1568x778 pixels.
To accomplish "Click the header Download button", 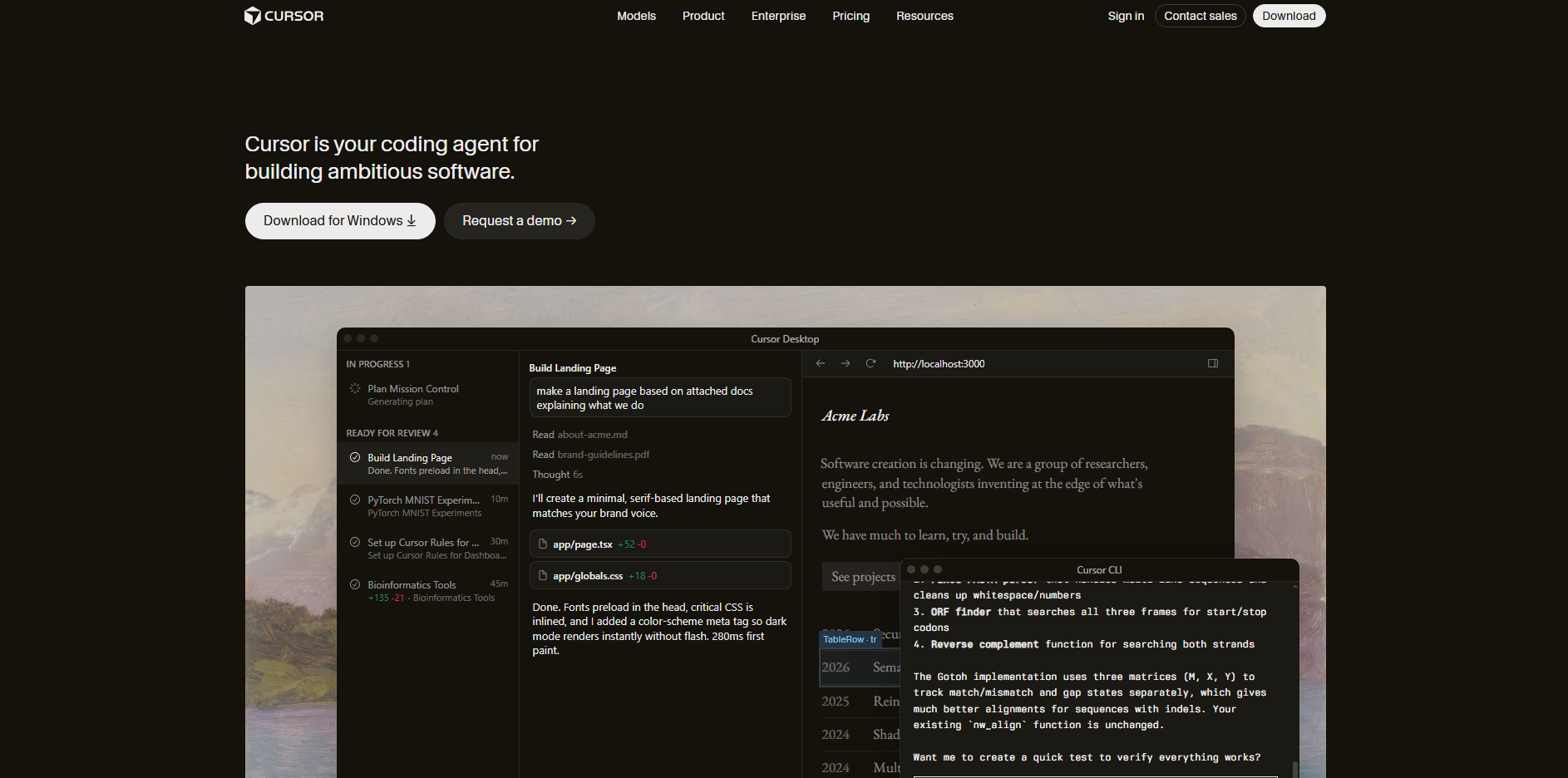I will click(1289, 16).
